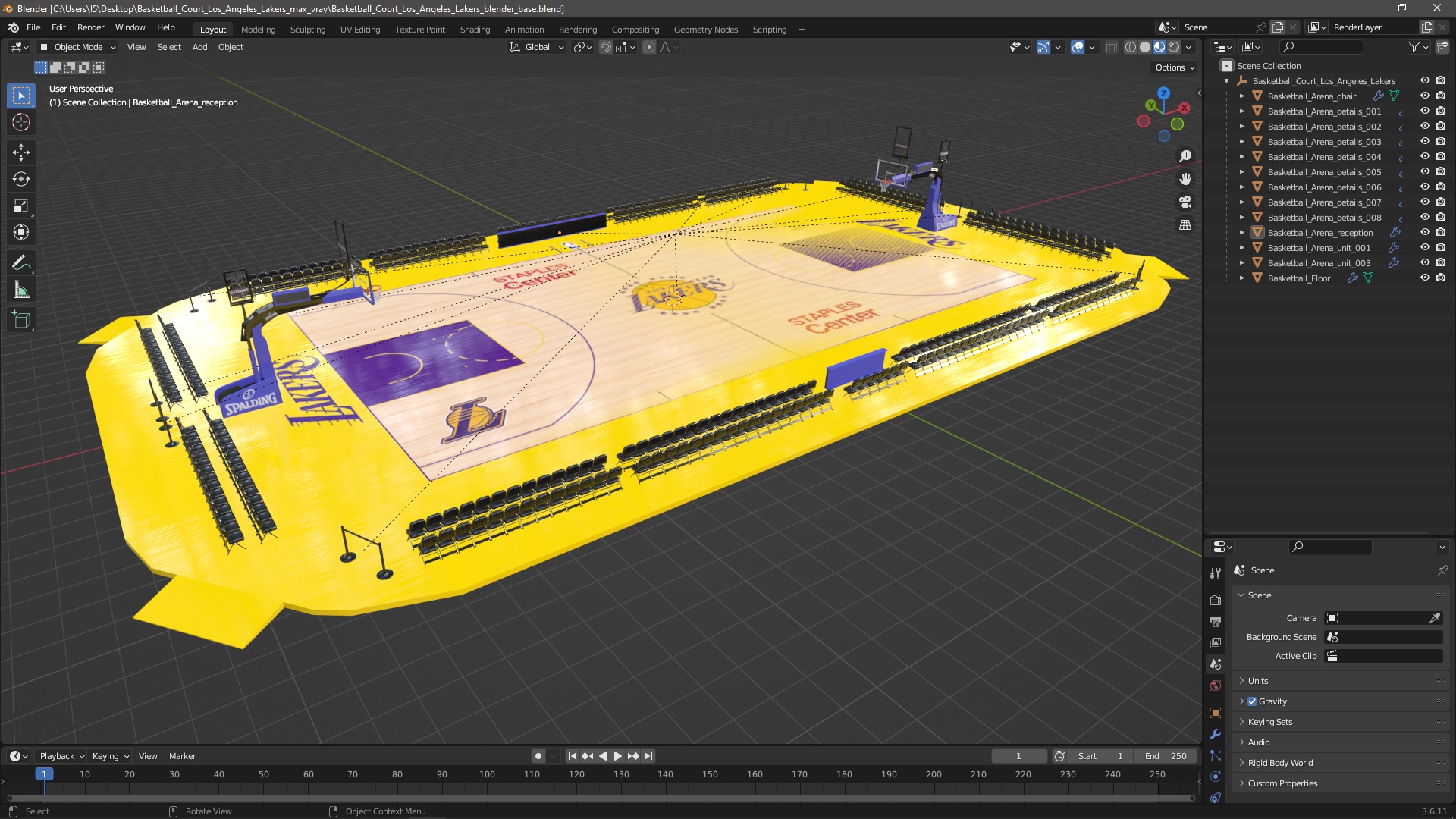
Task: Click the timeline Keying button
Action: [x=111, y=756]
